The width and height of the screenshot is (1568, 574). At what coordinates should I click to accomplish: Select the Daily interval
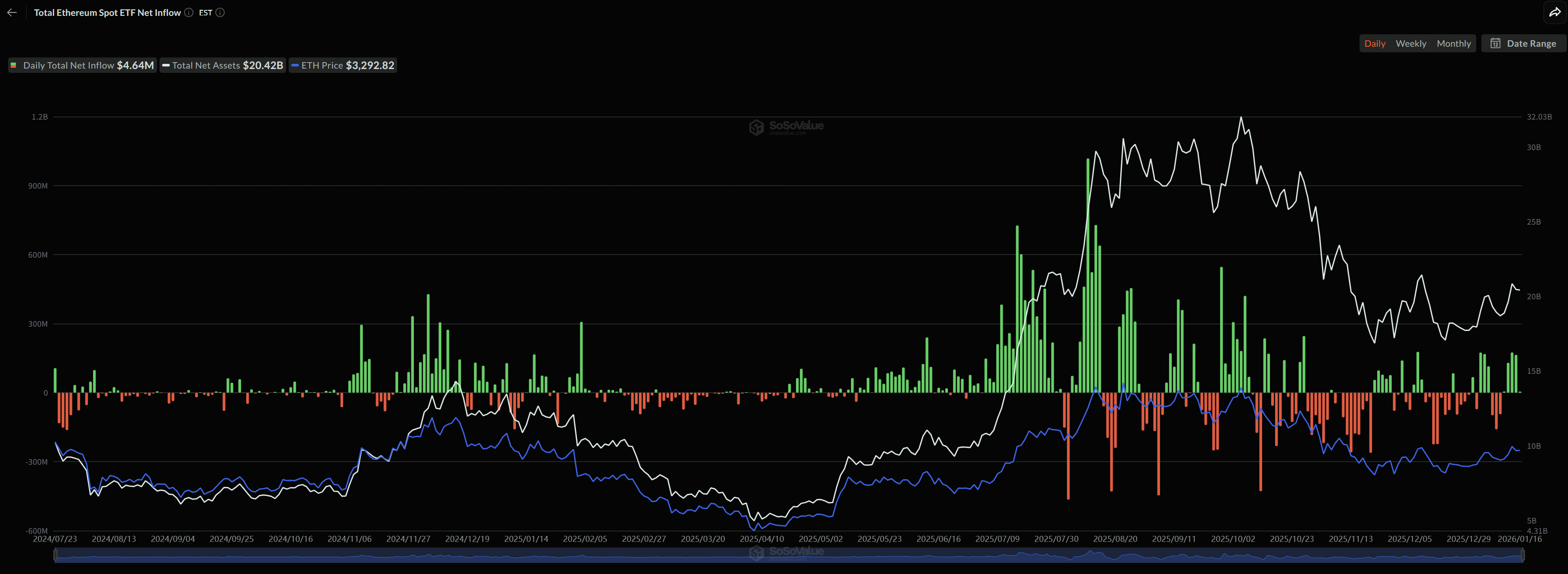pos(1375,43)
